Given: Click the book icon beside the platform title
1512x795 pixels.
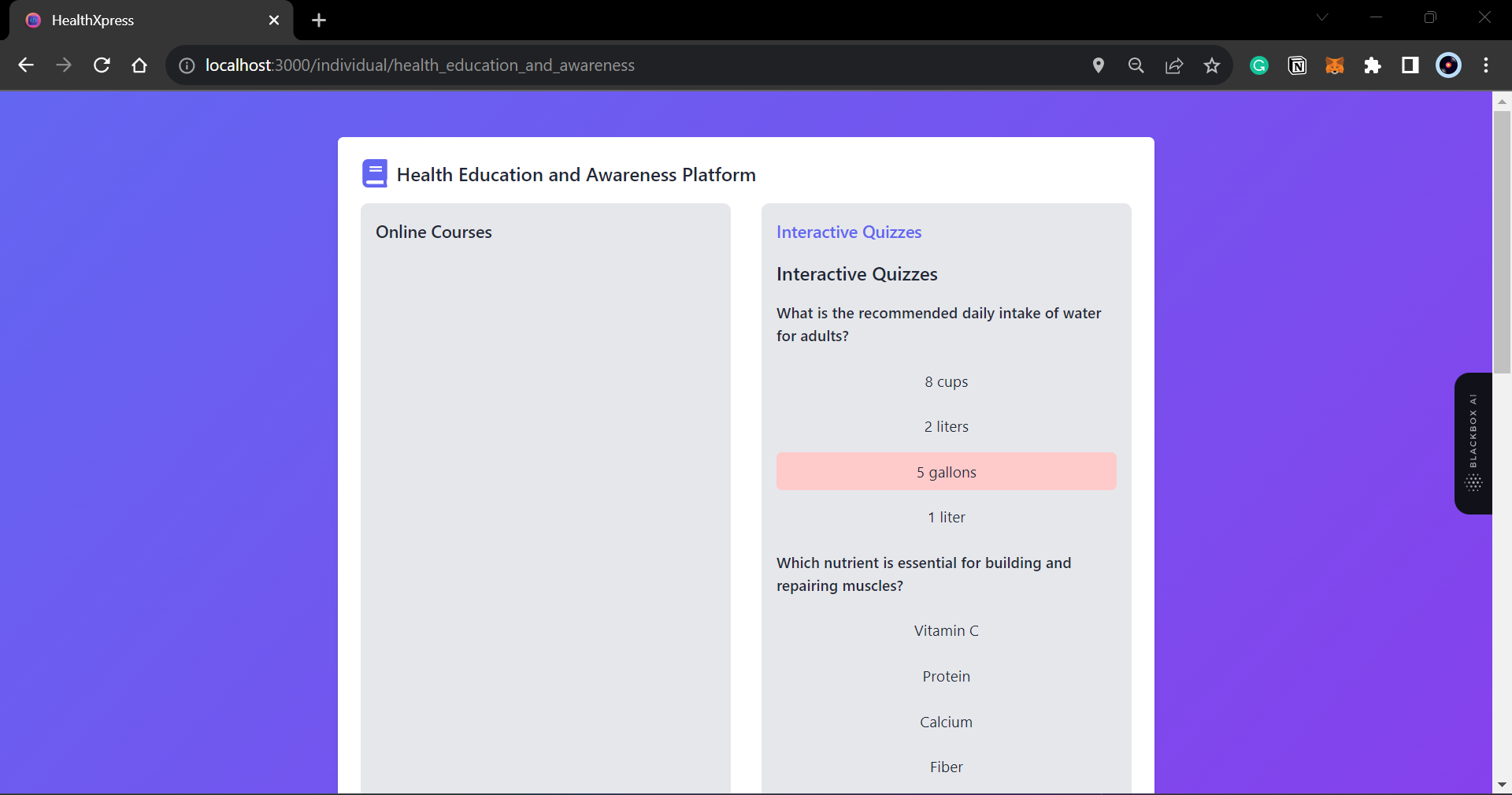Looking at the screenshot, I should coord(375,173).
